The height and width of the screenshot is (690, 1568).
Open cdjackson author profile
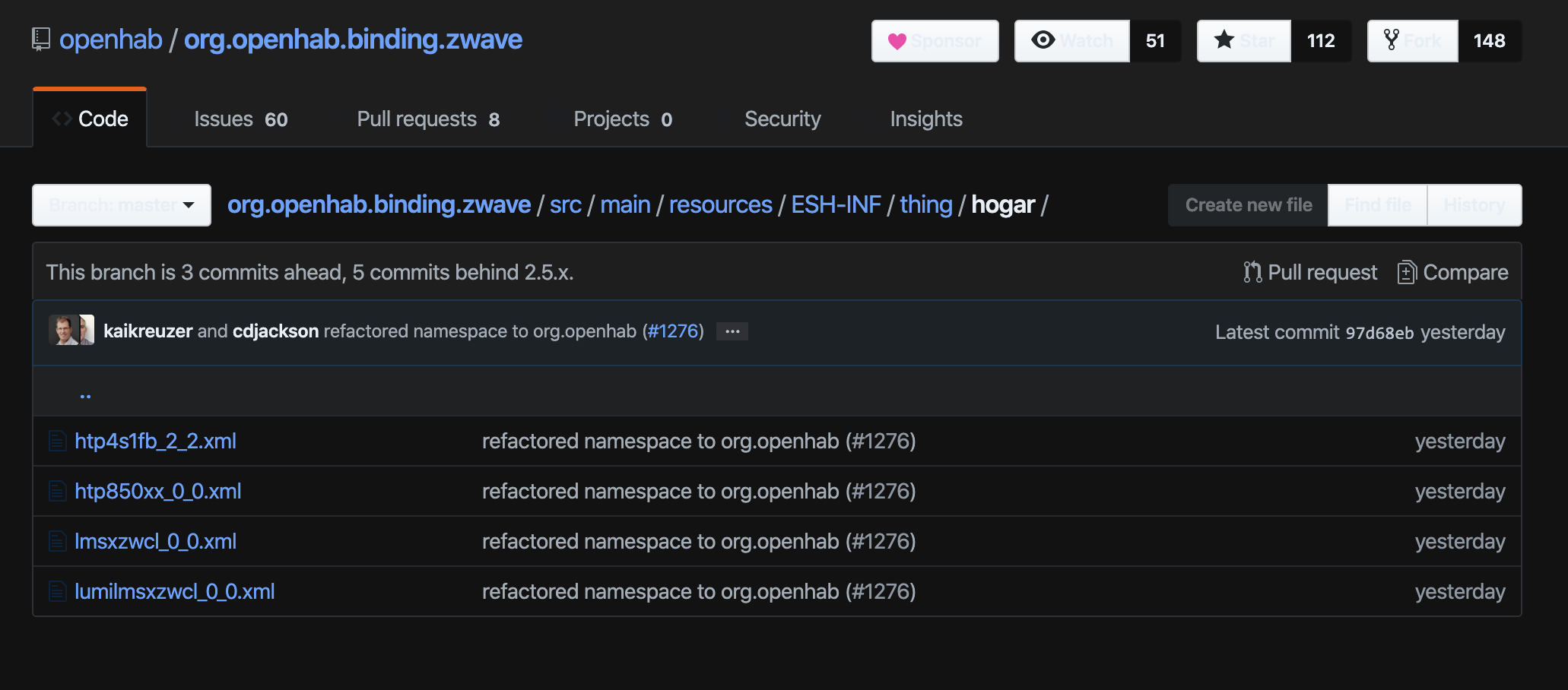coord(275,331)
